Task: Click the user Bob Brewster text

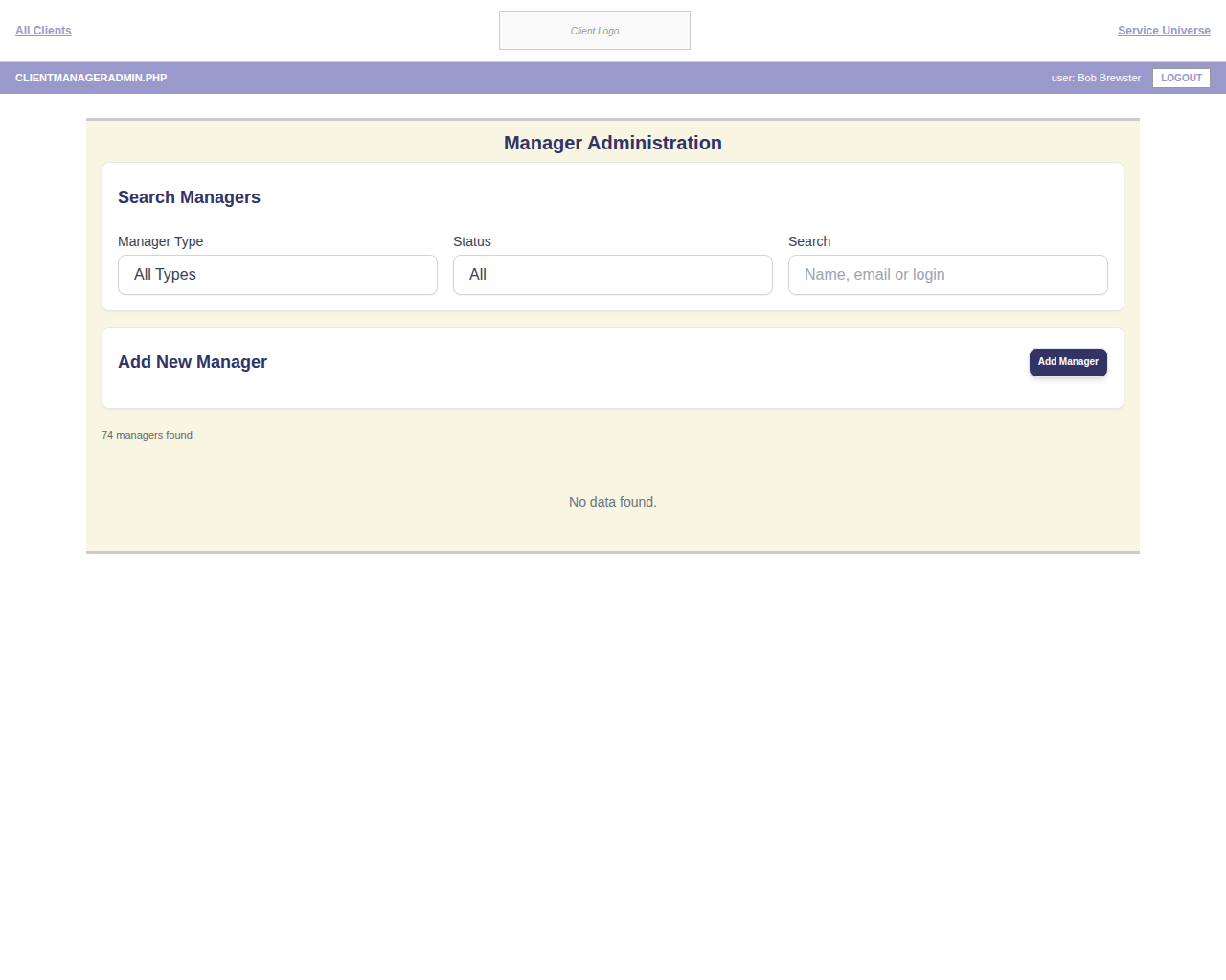Action: [x=1096, y=79]
